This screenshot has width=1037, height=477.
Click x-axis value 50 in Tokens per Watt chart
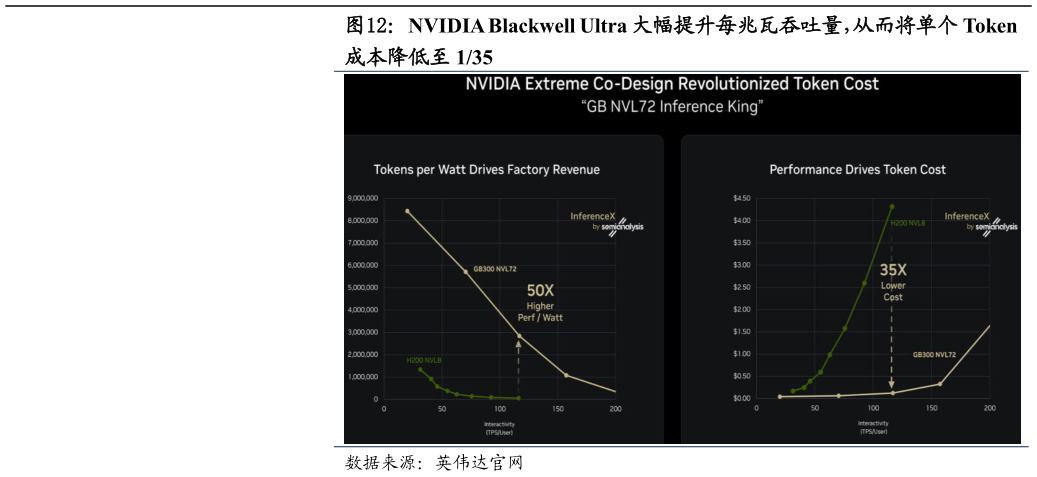pyautogui.click(x=442, y=409)
